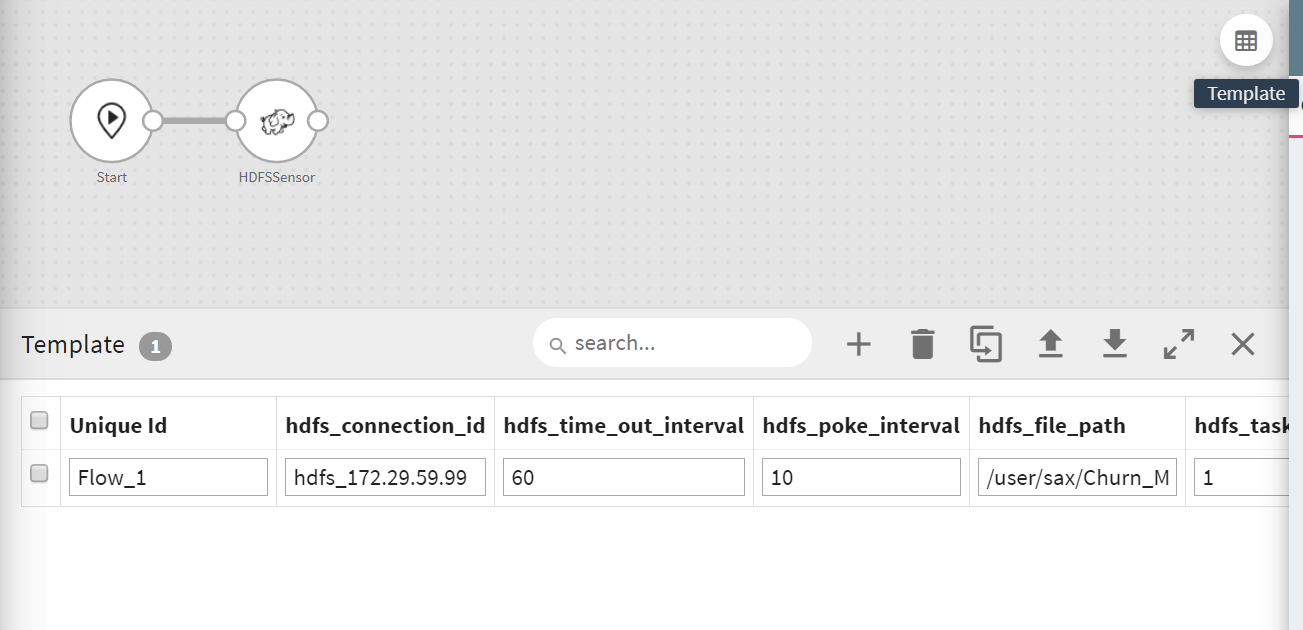Download template using the download arrow icon

click(x=1114, y=345)
